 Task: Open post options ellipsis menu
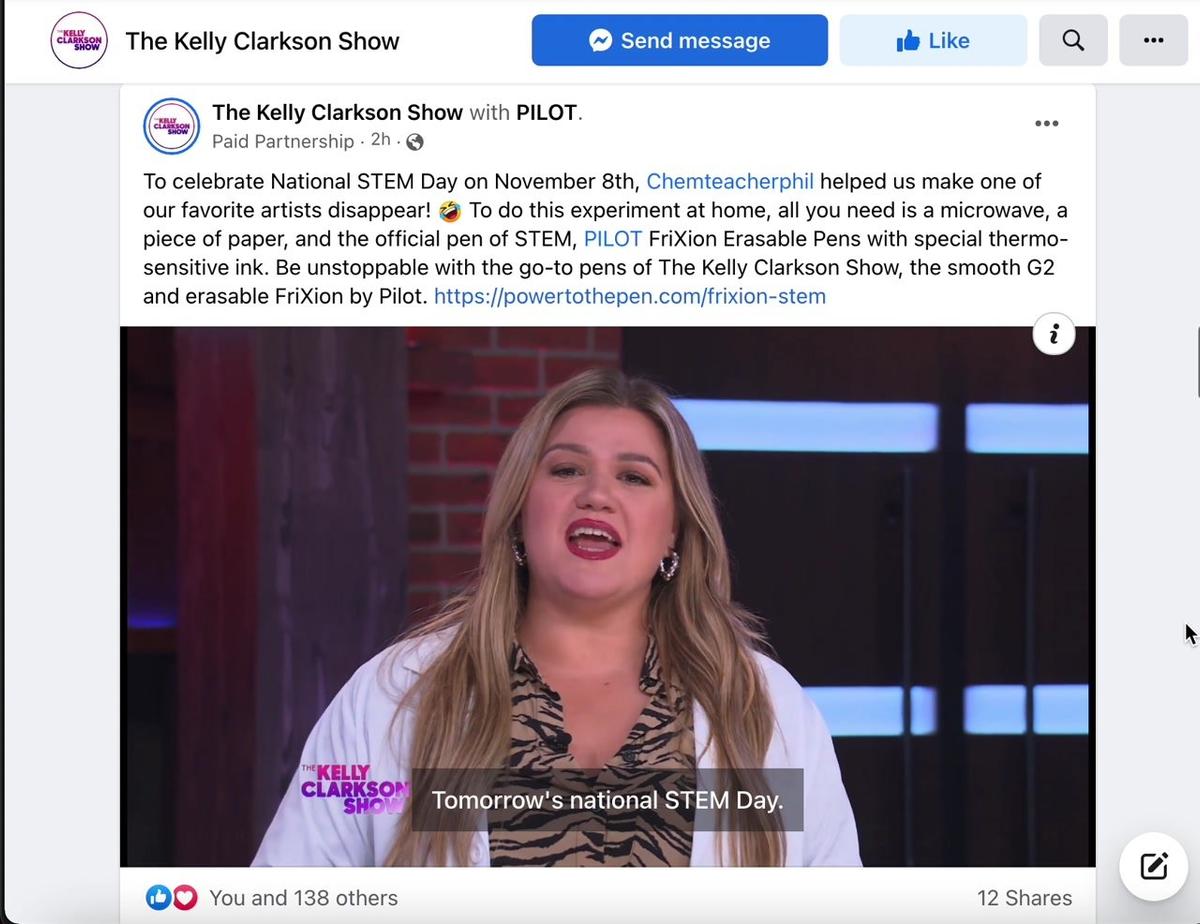tap(1046, 124)
